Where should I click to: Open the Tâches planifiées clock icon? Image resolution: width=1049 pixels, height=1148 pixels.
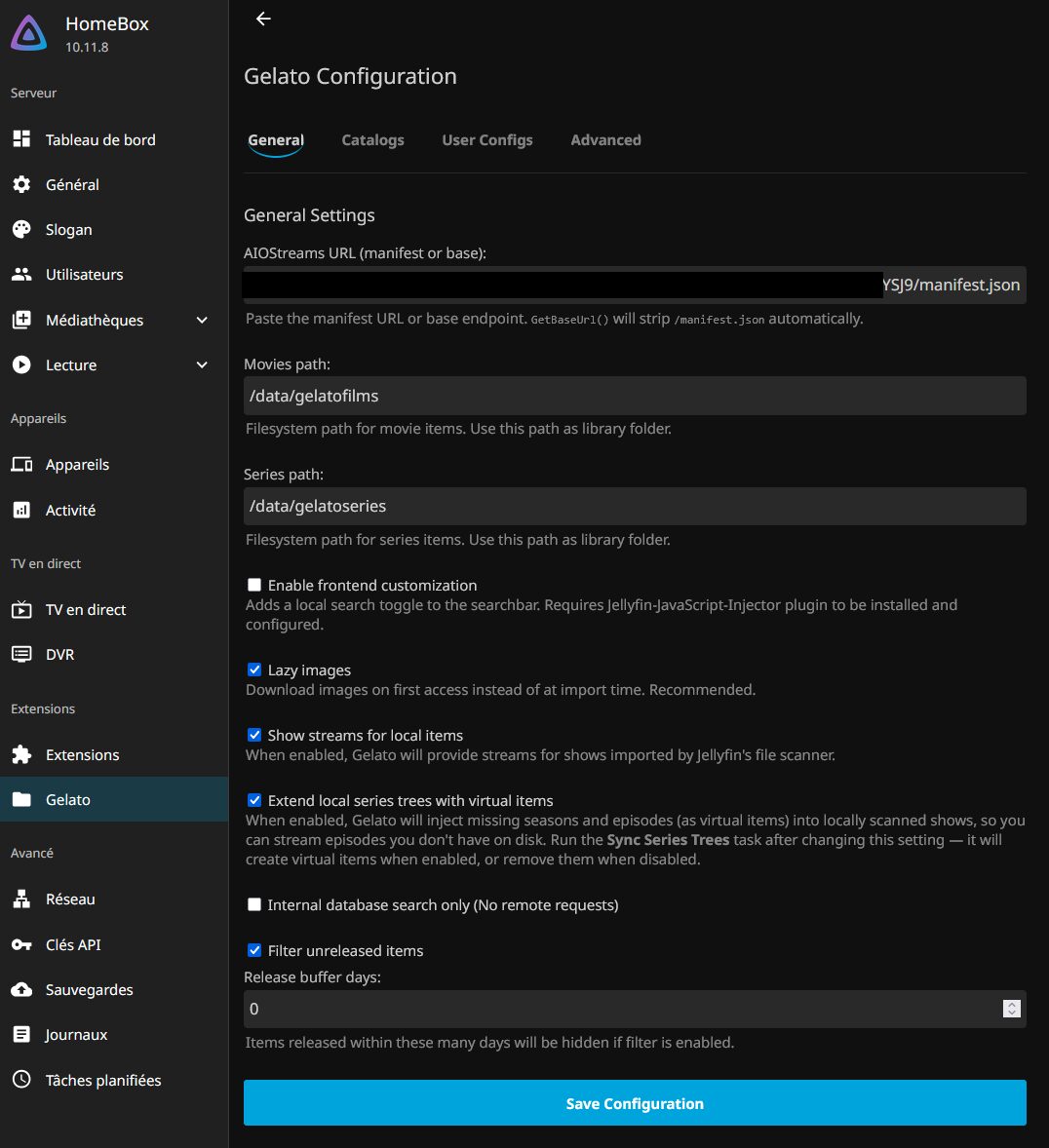tap(22, 1079)
